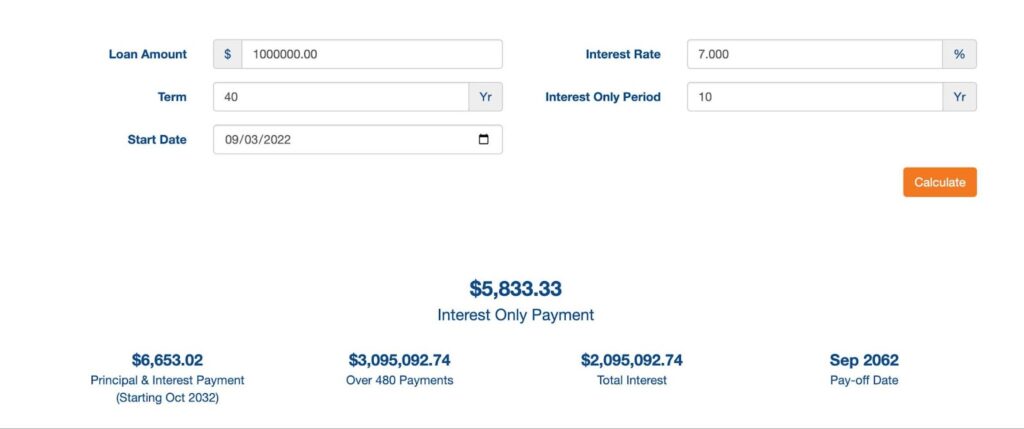Click the Start Date label
The height and width of the screenshot is (429, 1024).
coord(157,140)
